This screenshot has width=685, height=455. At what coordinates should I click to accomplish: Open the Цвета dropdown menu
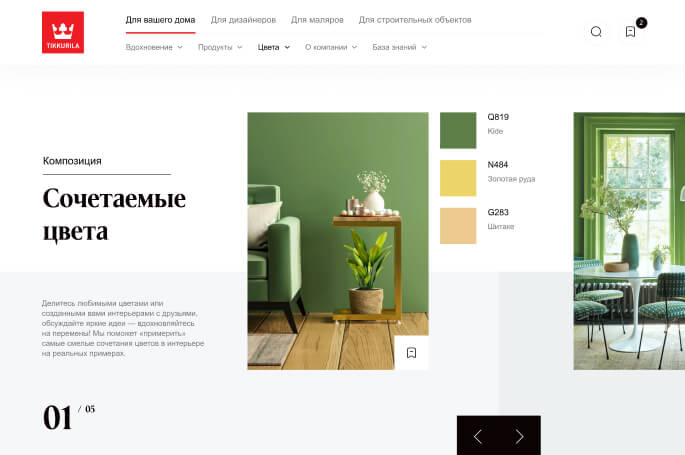(273, 47)
